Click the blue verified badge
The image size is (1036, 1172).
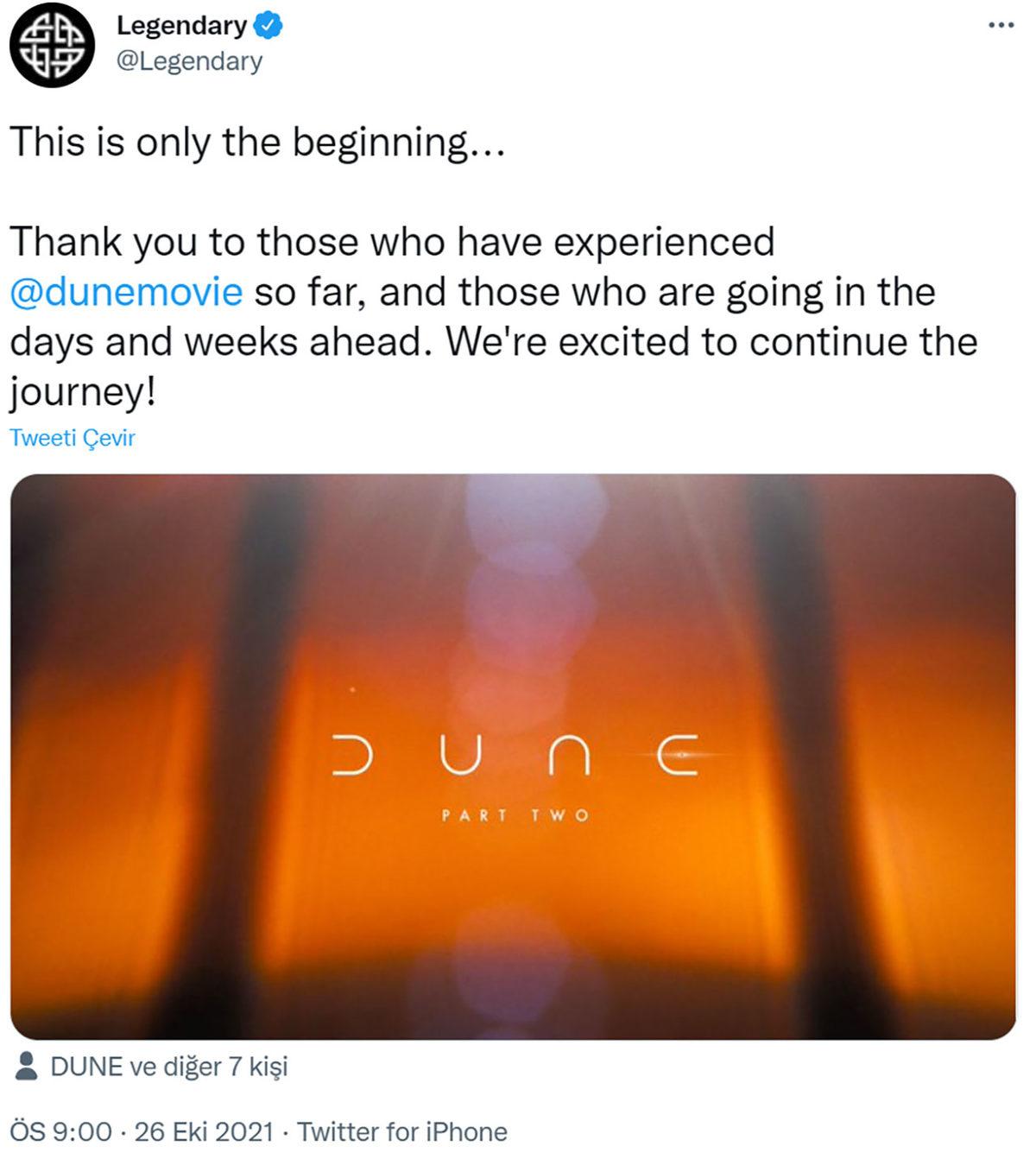click(x=268, y=26)
